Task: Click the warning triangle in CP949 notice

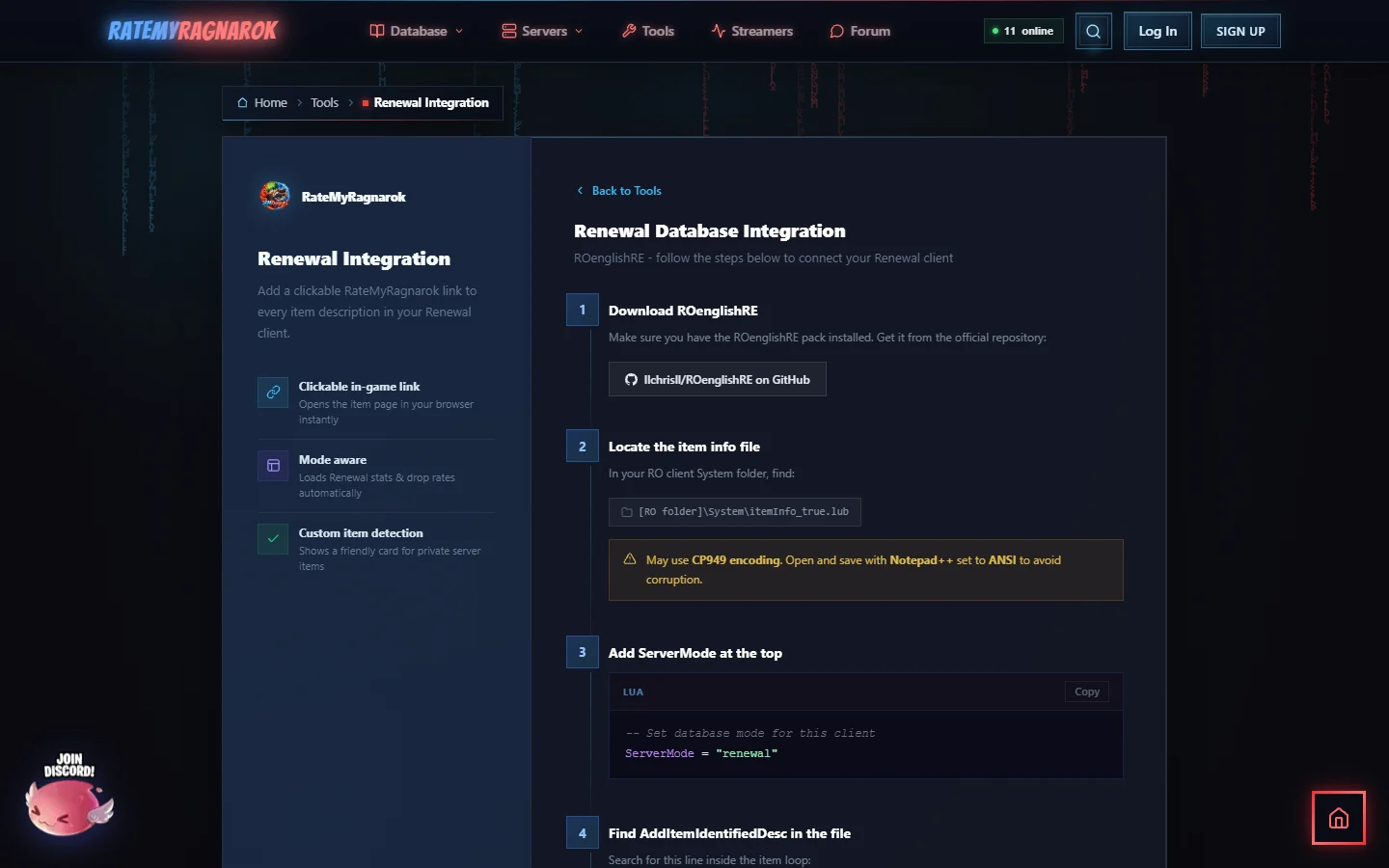Action: coord(630,559)
